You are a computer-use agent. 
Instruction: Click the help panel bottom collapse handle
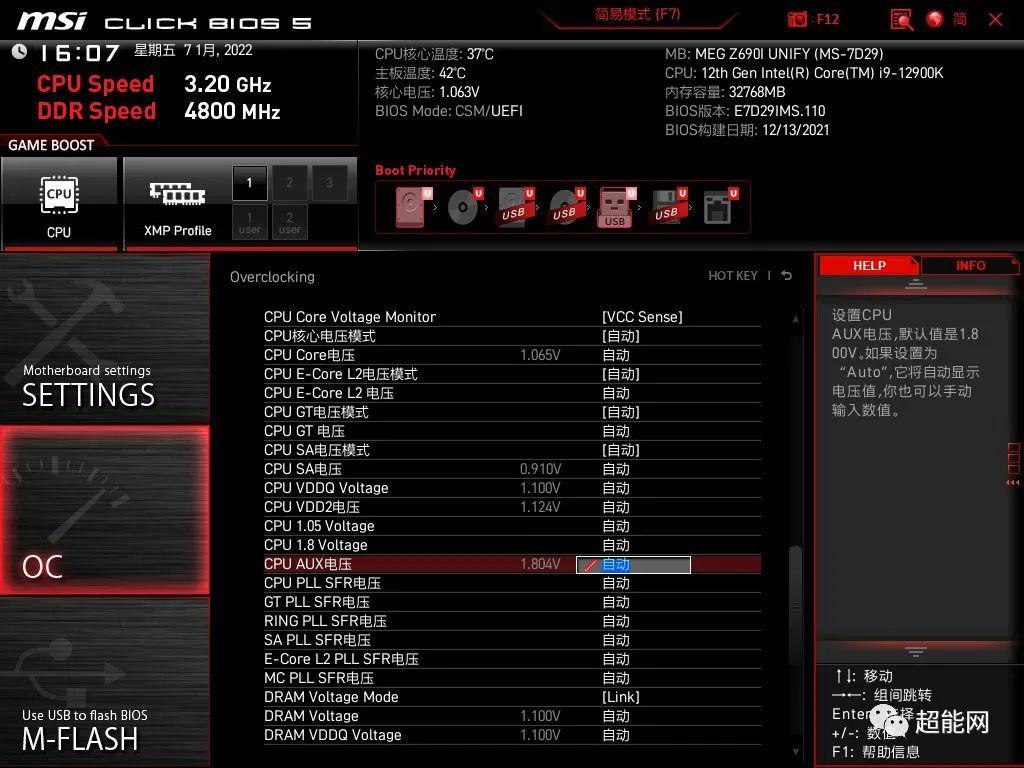tap(916, 651)
